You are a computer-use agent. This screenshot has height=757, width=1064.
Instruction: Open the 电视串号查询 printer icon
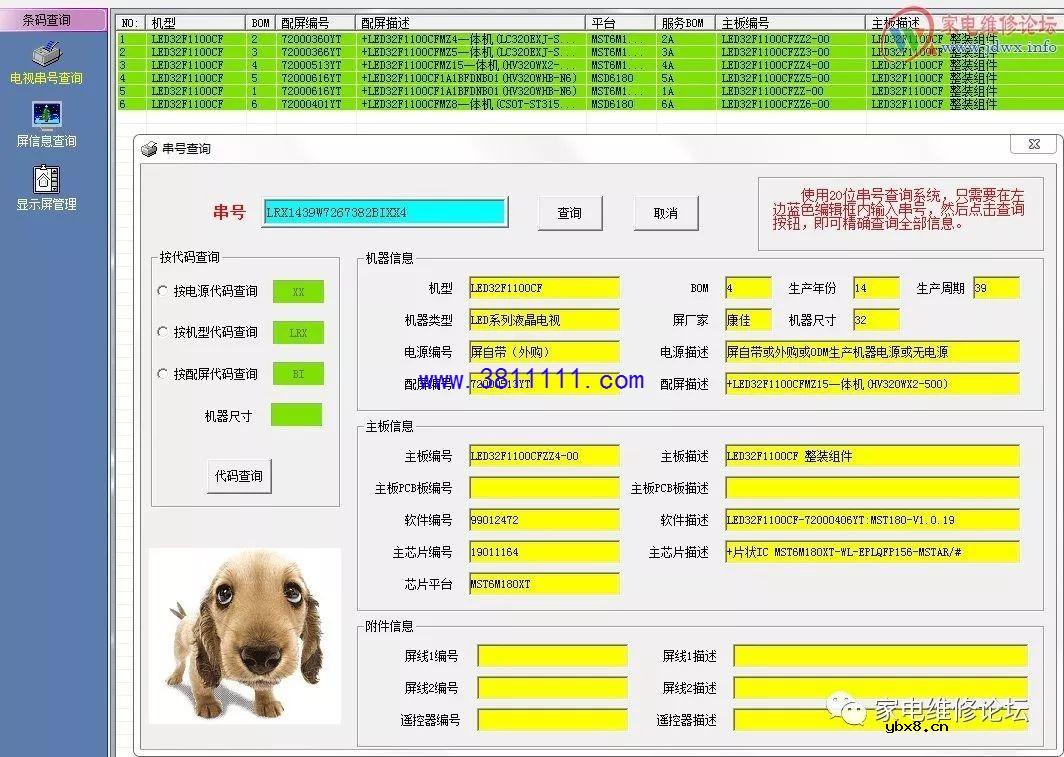[x=46, y=54]
